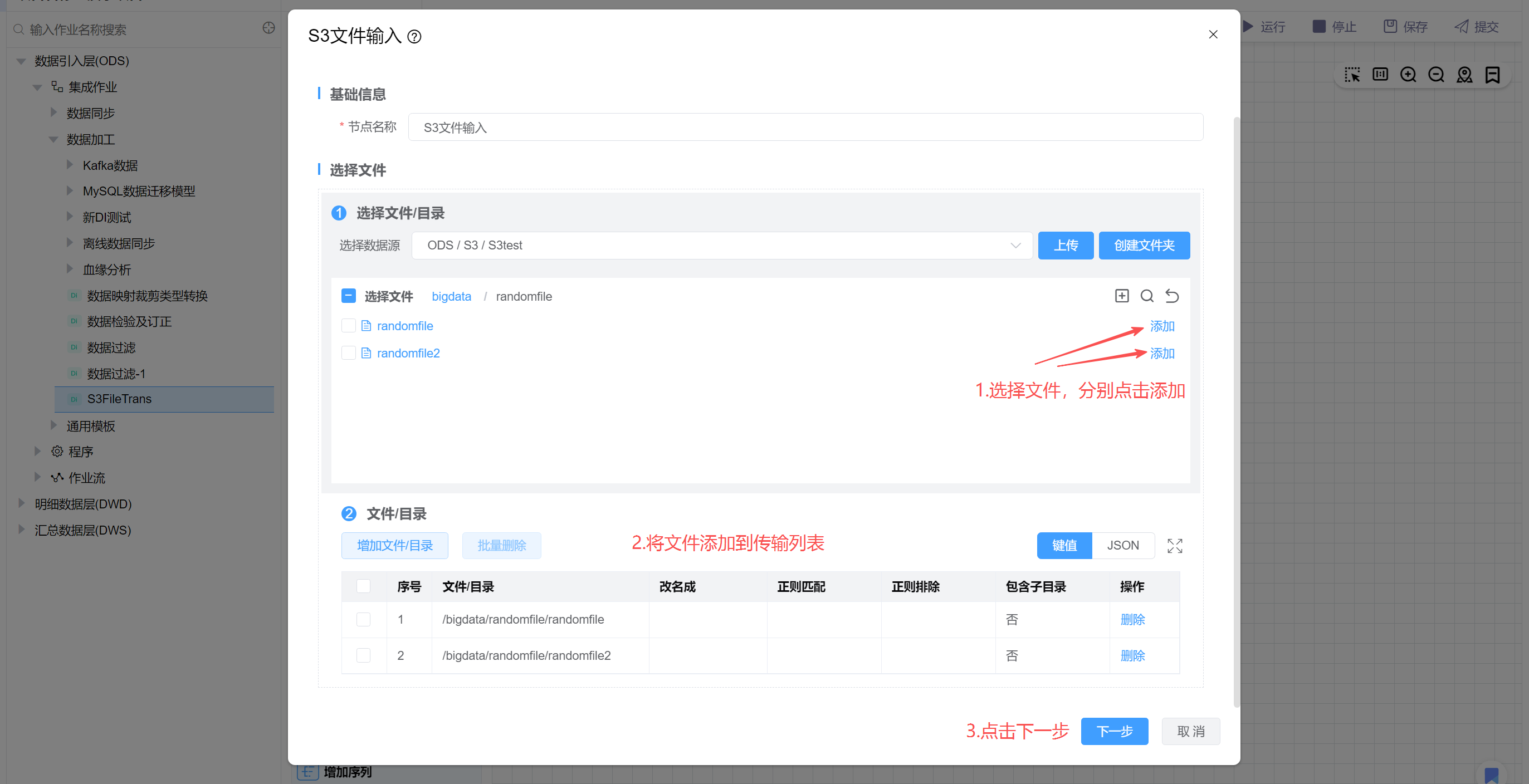This screenshot has width=1529, height=784.
Task: Click the locate add icon beside job search
Action: coord(268,28)
